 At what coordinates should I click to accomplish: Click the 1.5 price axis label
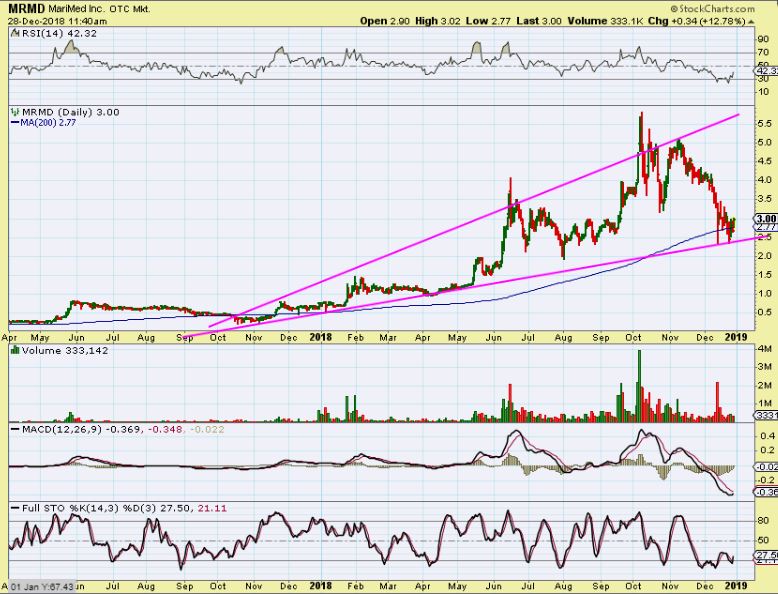pyautogui.click(x=765, y=275)
